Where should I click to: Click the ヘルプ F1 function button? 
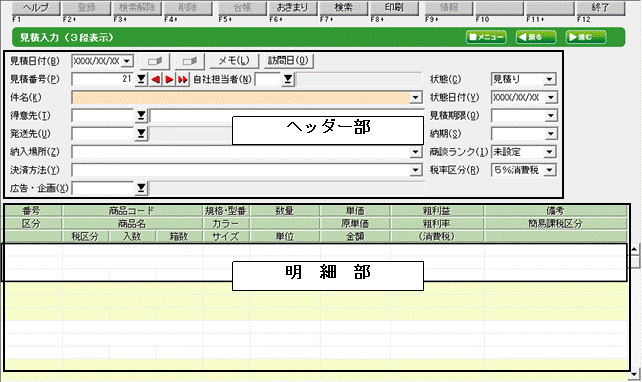pos(36,8)
